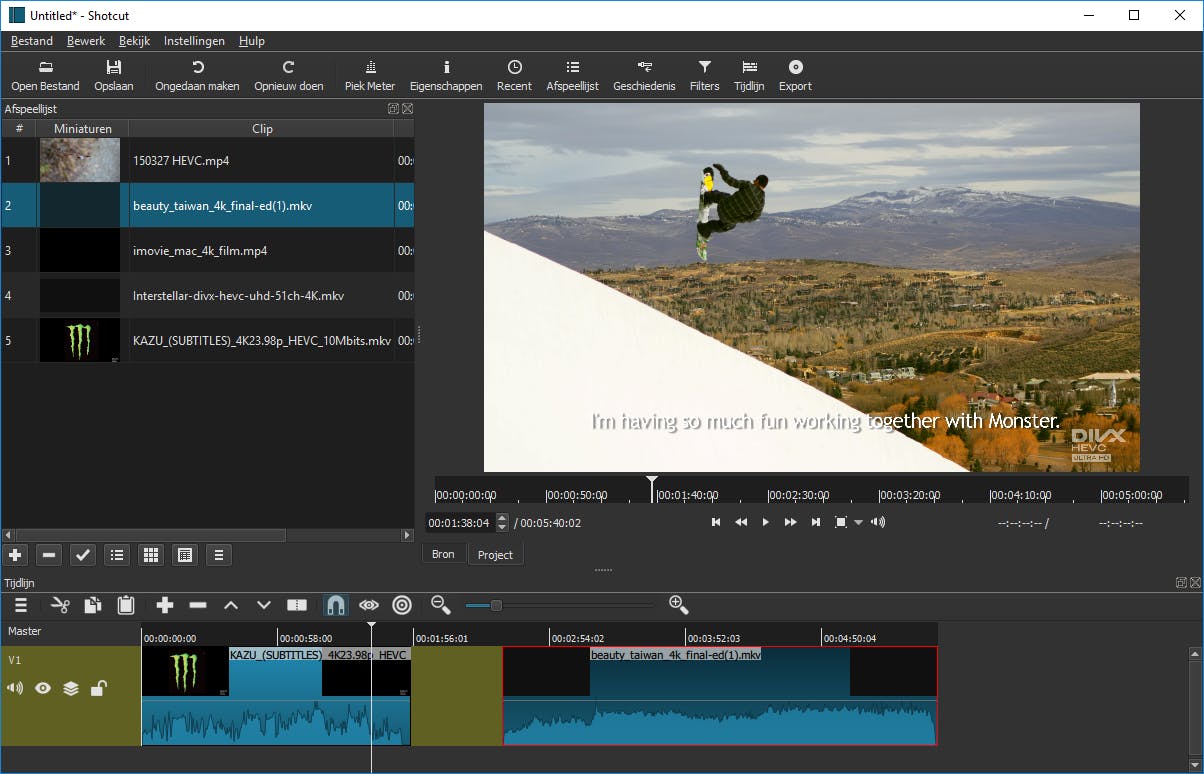Split clip at playhead icon

[x=297, y=605]
